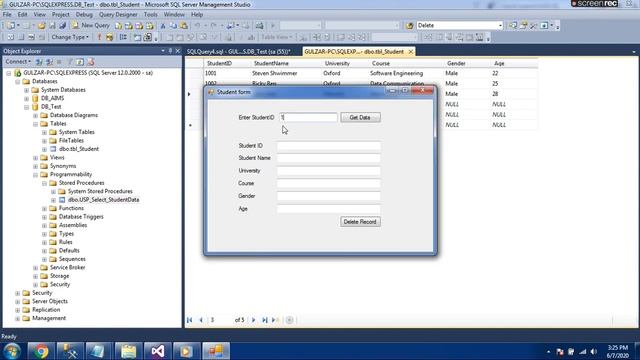Expand the Database Diagrams node
Screen dimensions: 640x360
tap(36, 116)
